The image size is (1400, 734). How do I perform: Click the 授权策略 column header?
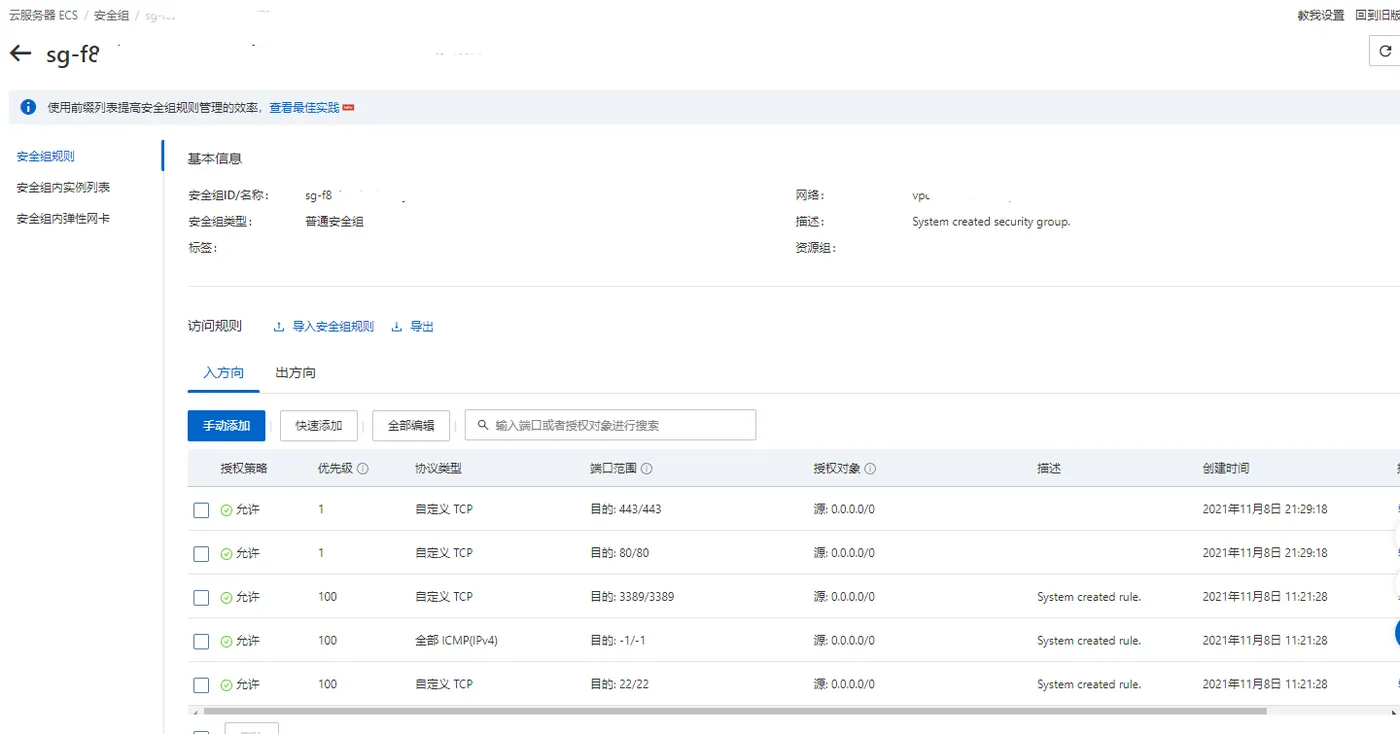244,469
